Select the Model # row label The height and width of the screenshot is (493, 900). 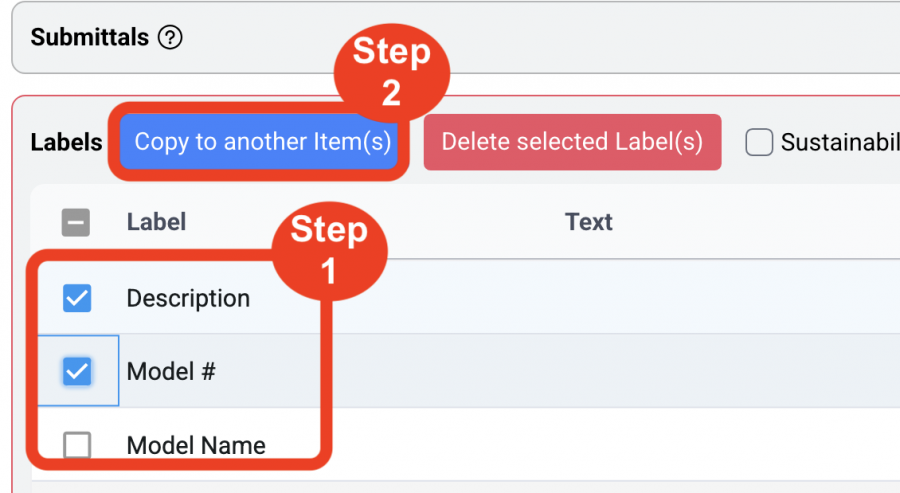pyautogui.click(x=171, y=372)
